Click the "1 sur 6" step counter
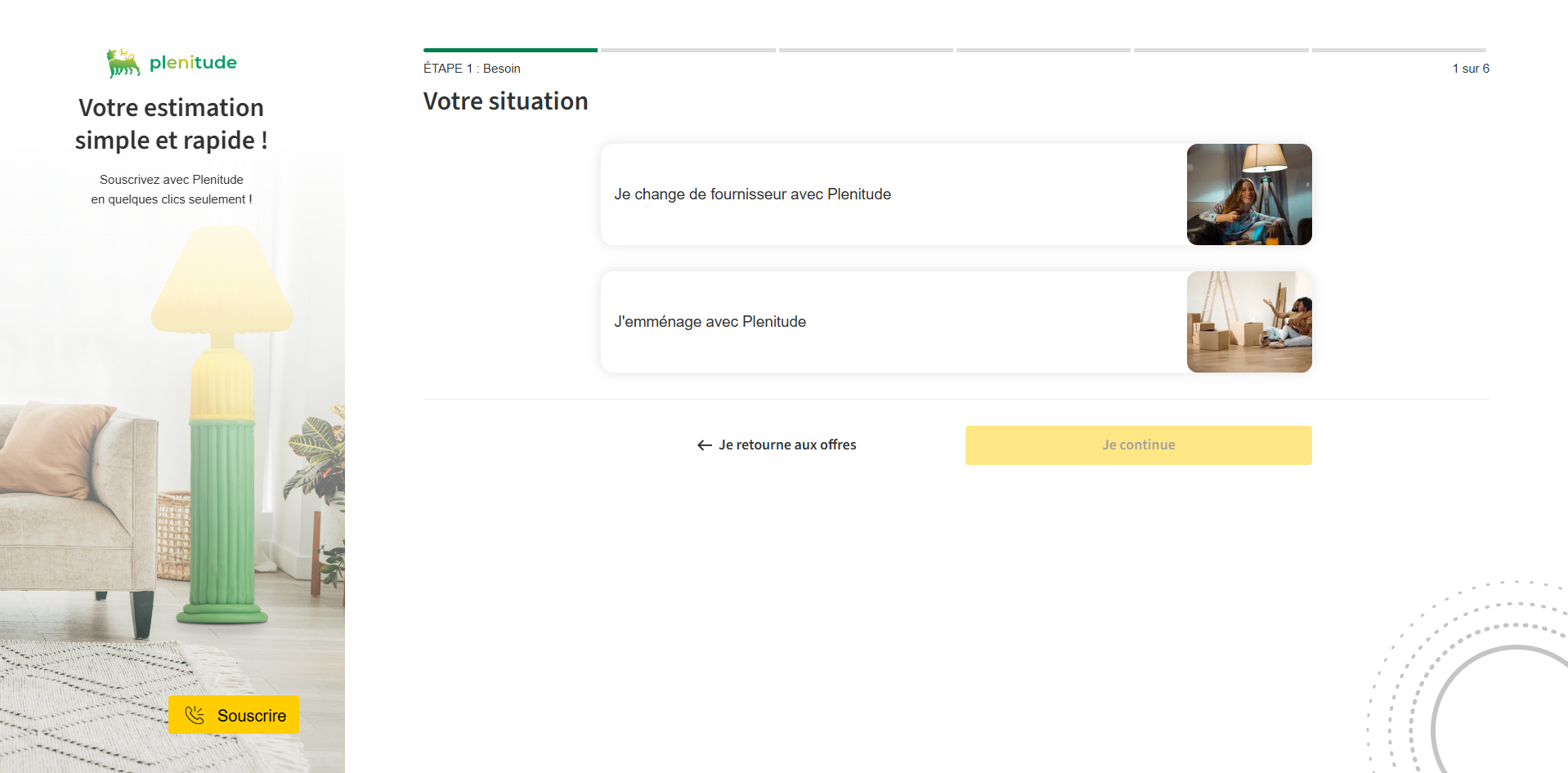This screenshot has width=1568, height=773. pos(1470,69)
